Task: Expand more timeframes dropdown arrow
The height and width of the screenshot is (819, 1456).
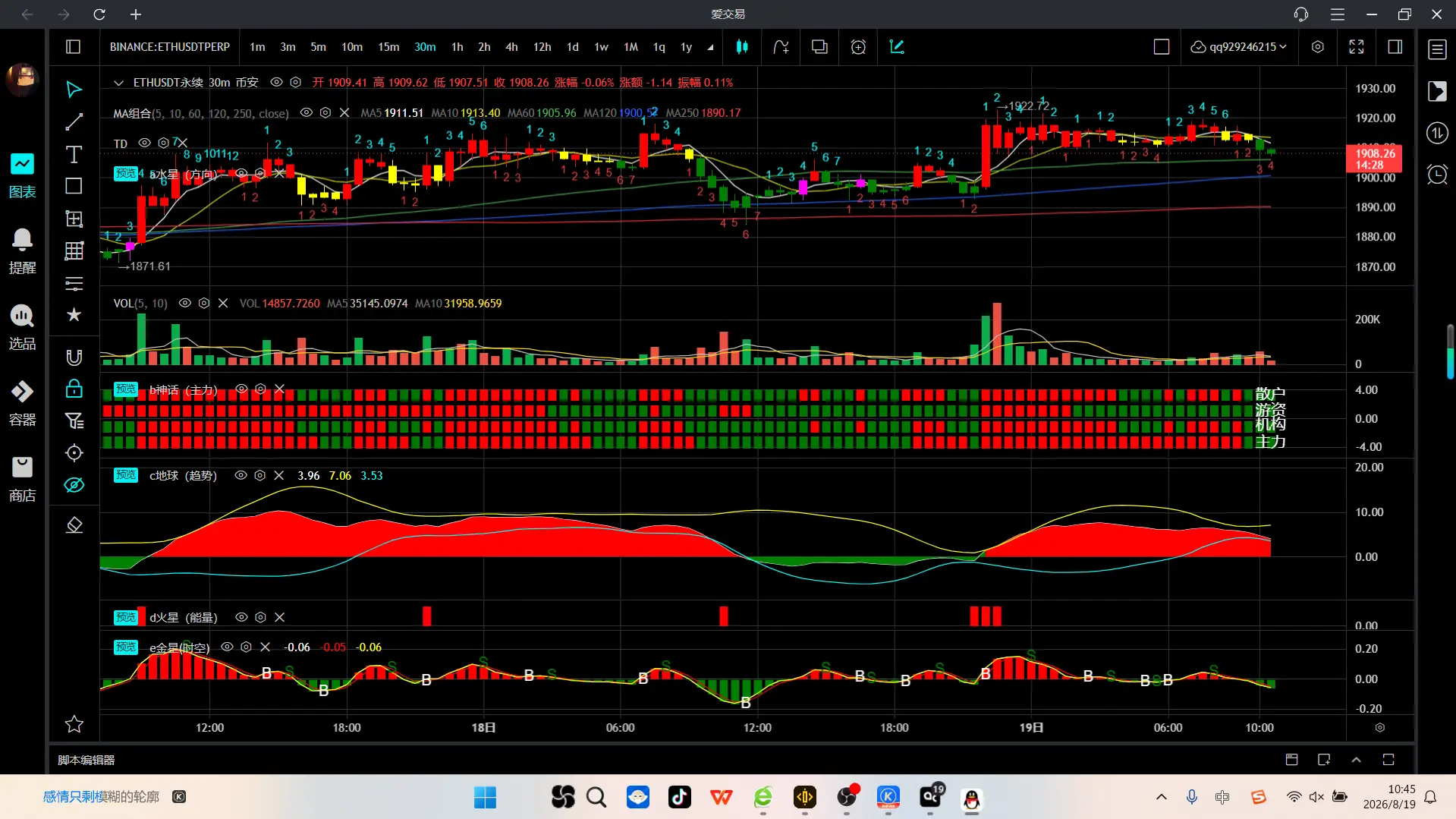Action: coord(710,47)
